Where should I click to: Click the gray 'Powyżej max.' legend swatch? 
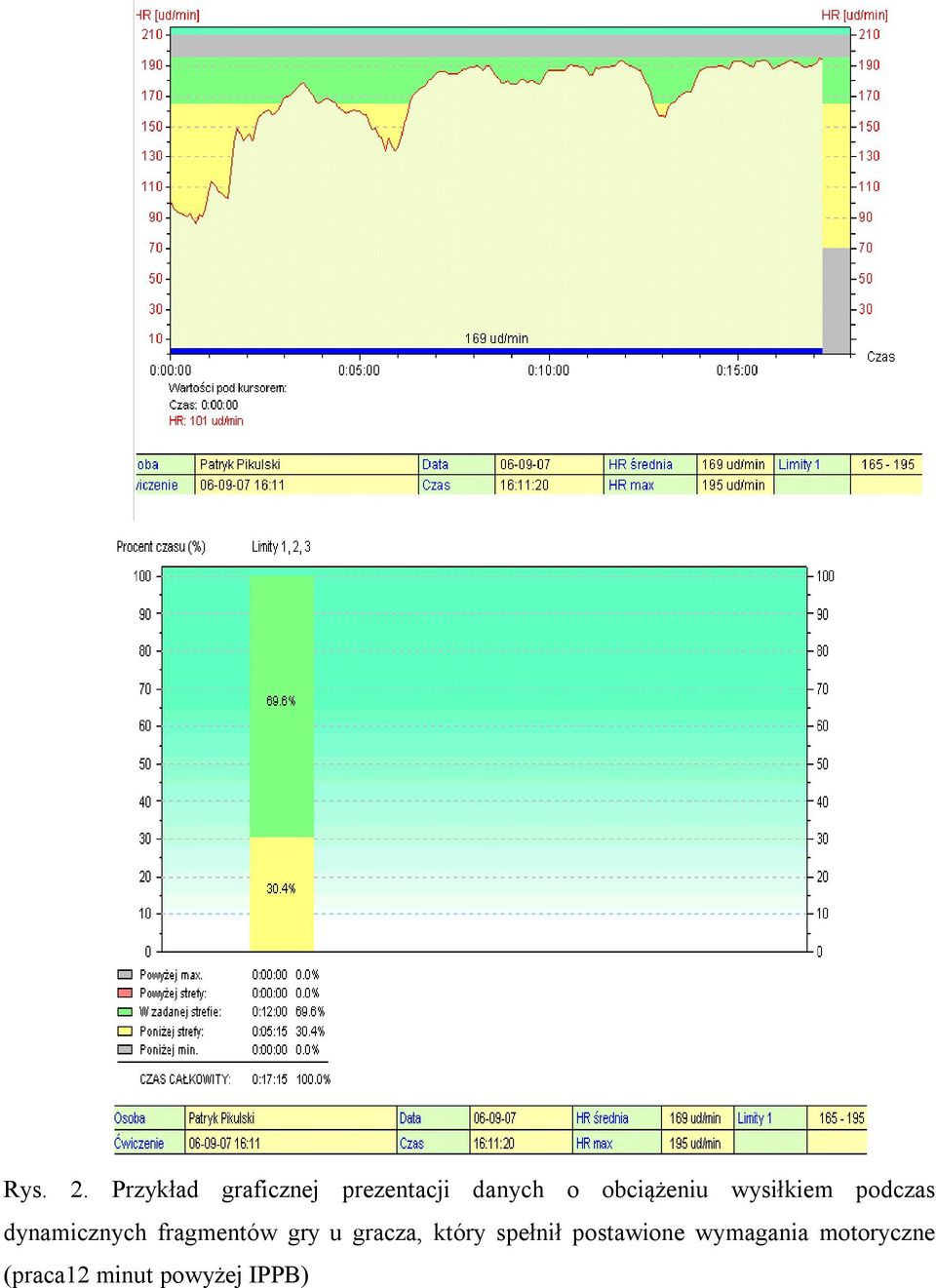pos(124,974)
